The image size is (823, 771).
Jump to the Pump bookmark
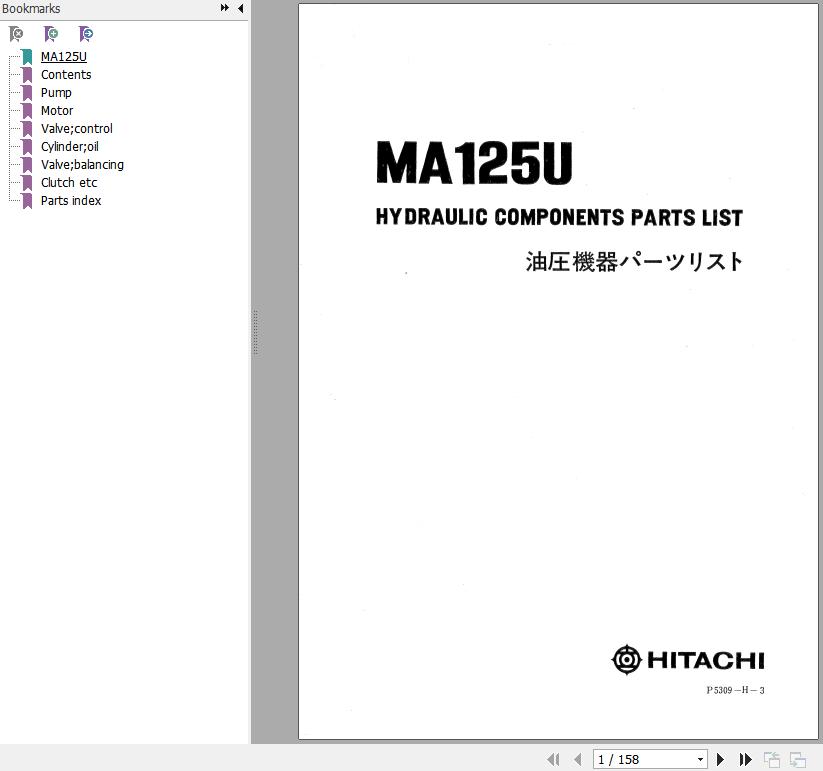coord(56,92)
